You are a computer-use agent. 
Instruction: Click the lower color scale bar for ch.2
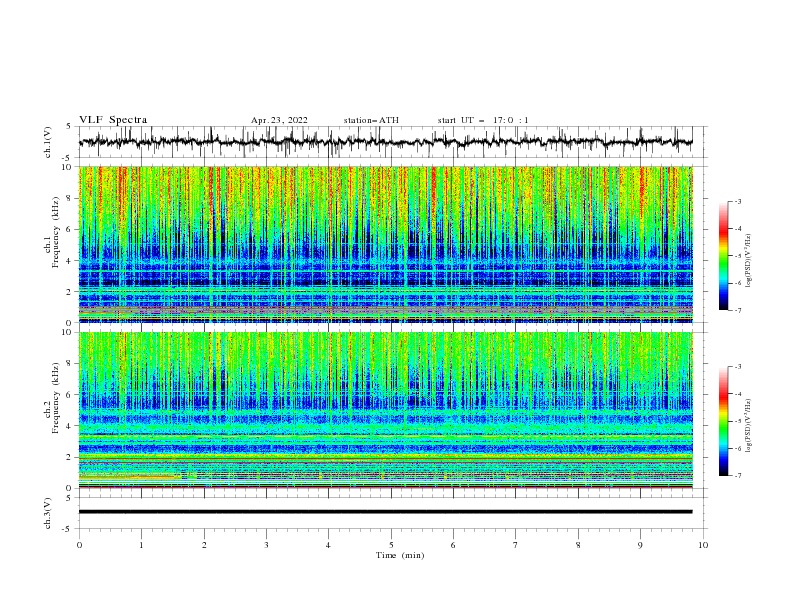[x=723, y=421]
